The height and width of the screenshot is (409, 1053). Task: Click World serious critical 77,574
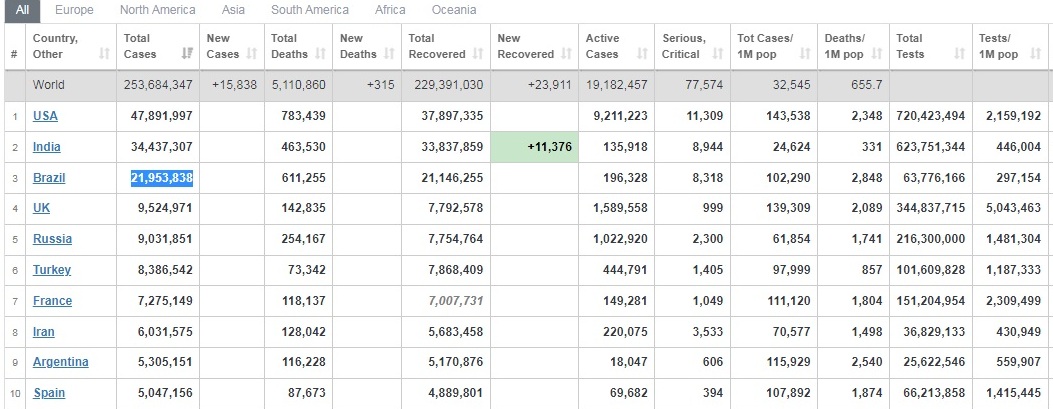pos(704,85)
